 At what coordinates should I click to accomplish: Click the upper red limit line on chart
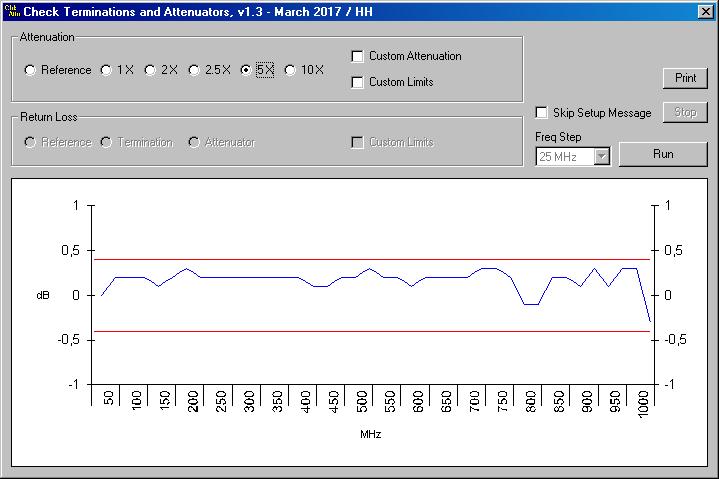pos(371,259)
